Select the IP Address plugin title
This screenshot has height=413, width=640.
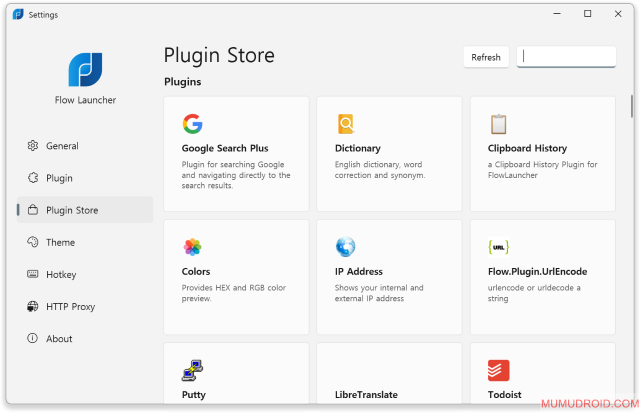(359, 271)
